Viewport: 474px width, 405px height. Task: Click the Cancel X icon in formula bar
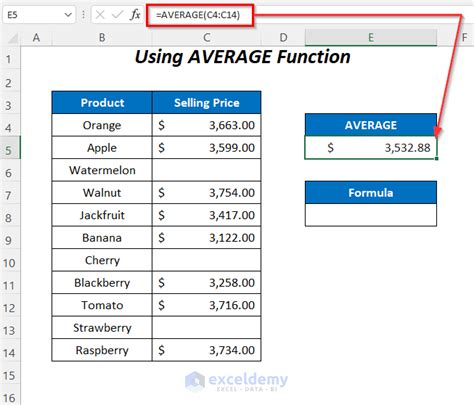coord(100,15)
